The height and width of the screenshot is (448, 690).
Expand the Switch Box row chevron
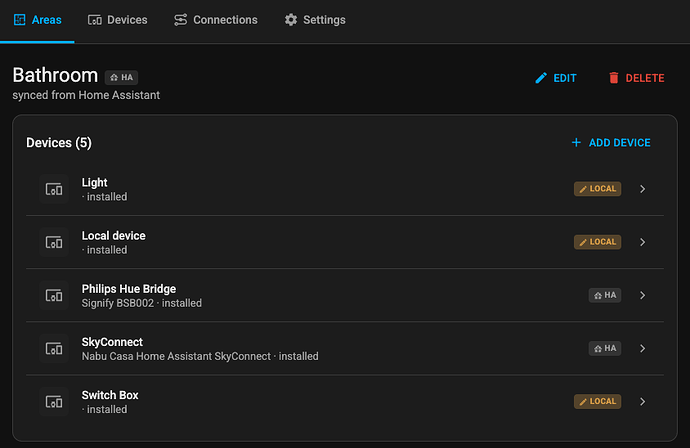(x=642, y=402)
